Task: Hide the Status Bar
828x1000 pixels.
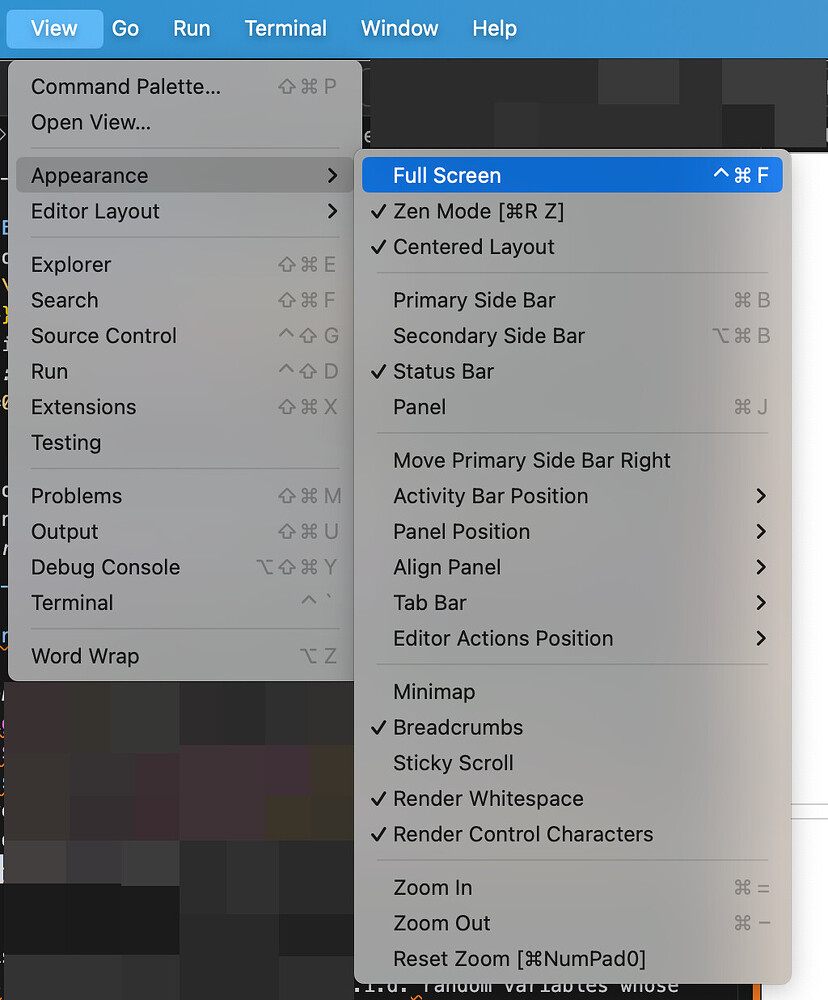Action: click(x=443, y=372)
